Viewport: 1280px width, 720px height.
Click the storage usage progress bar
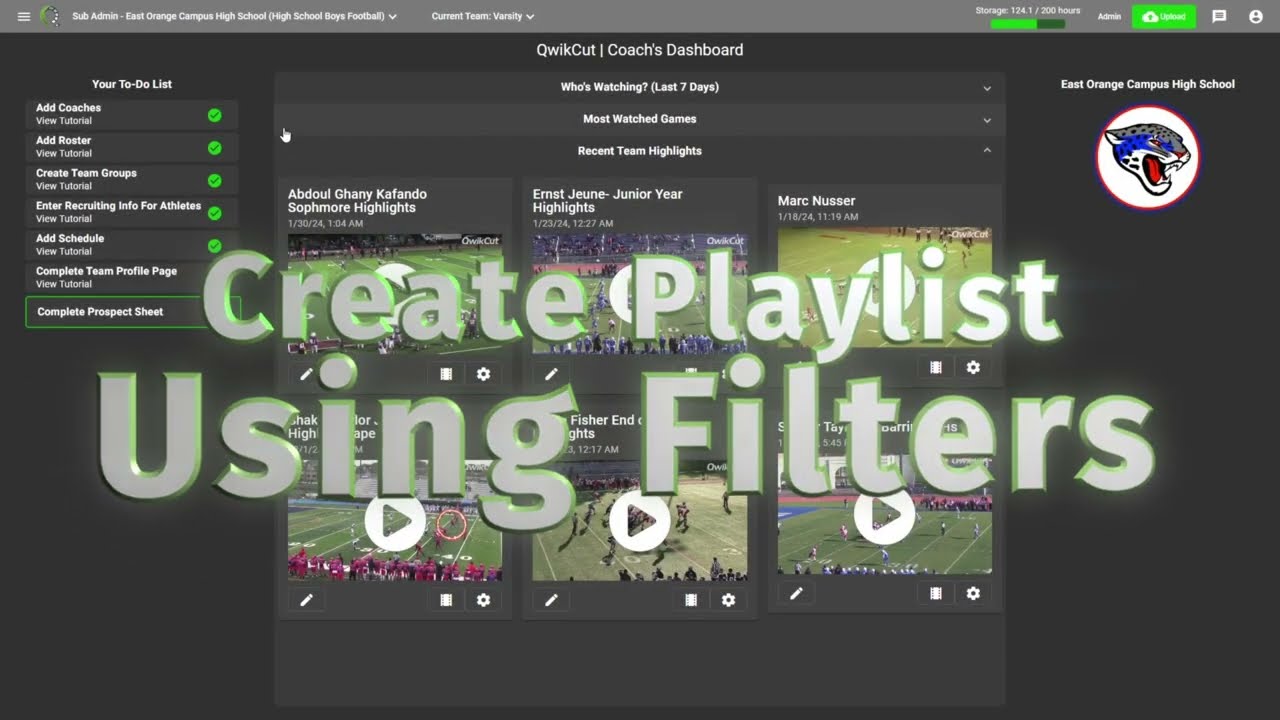click(x=1027, y=24)
